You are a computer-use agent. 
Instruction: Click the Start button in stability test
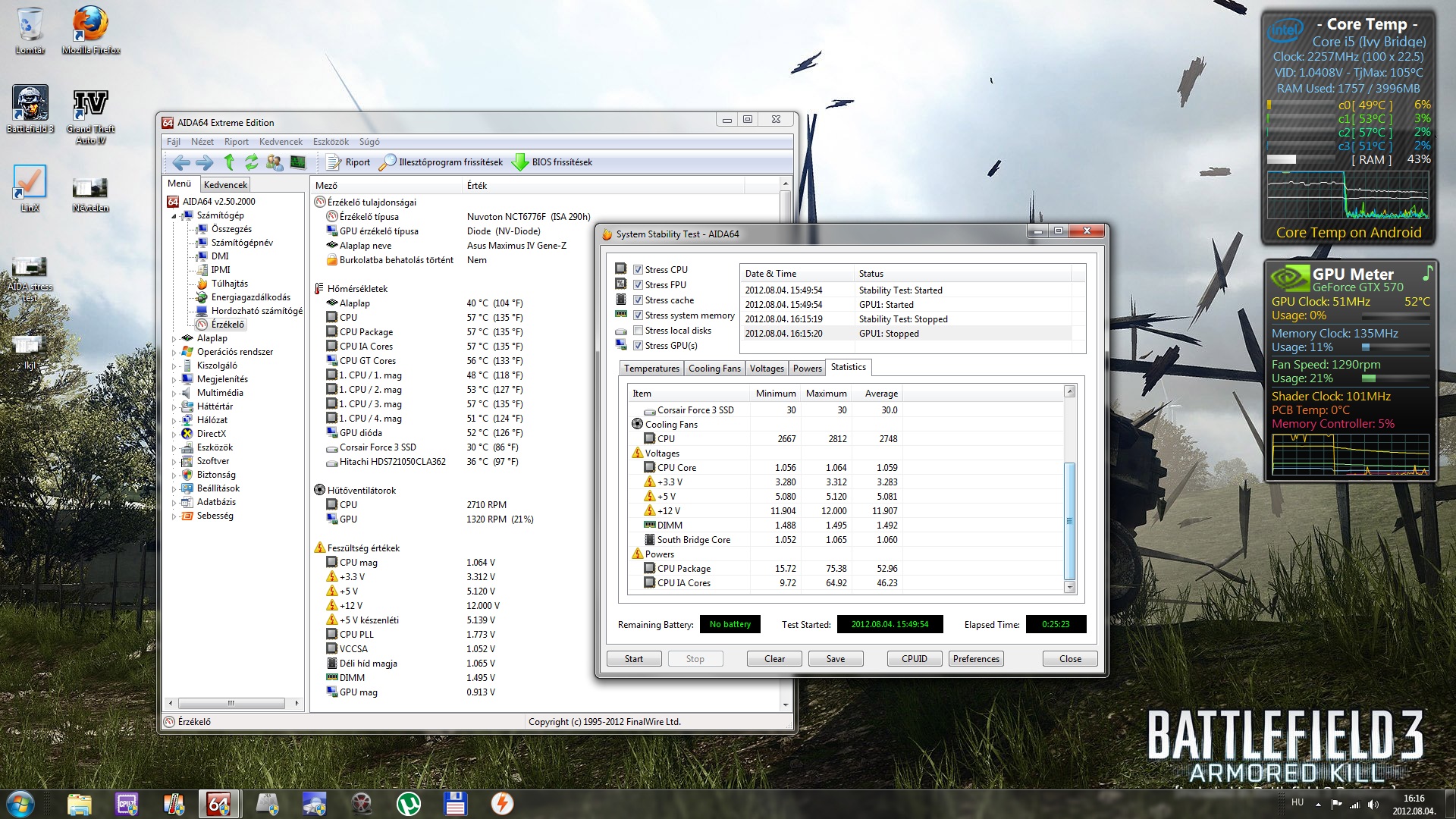coord(634,659)
